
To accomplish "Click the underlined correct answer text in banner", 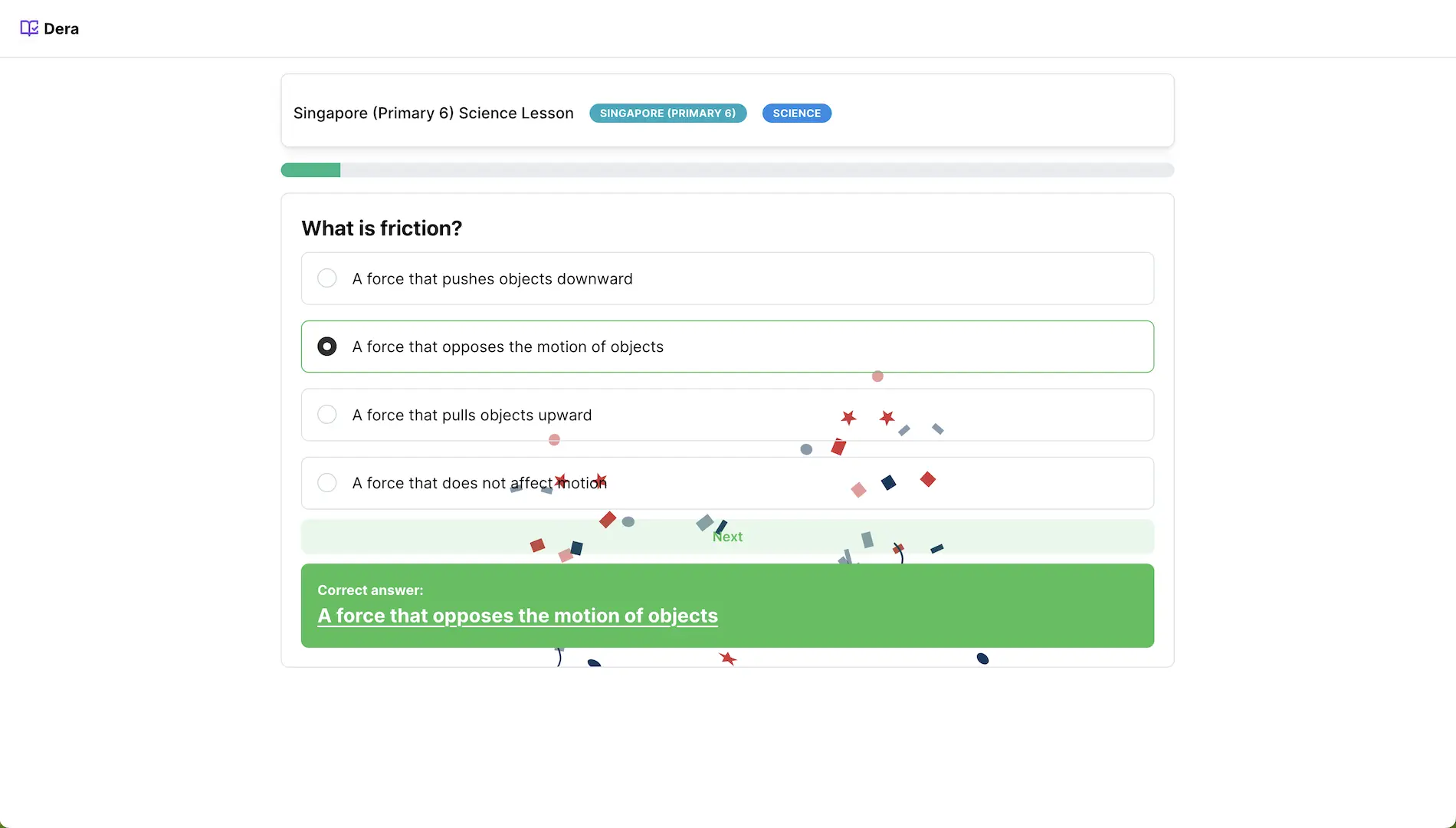I will (517, 616).
